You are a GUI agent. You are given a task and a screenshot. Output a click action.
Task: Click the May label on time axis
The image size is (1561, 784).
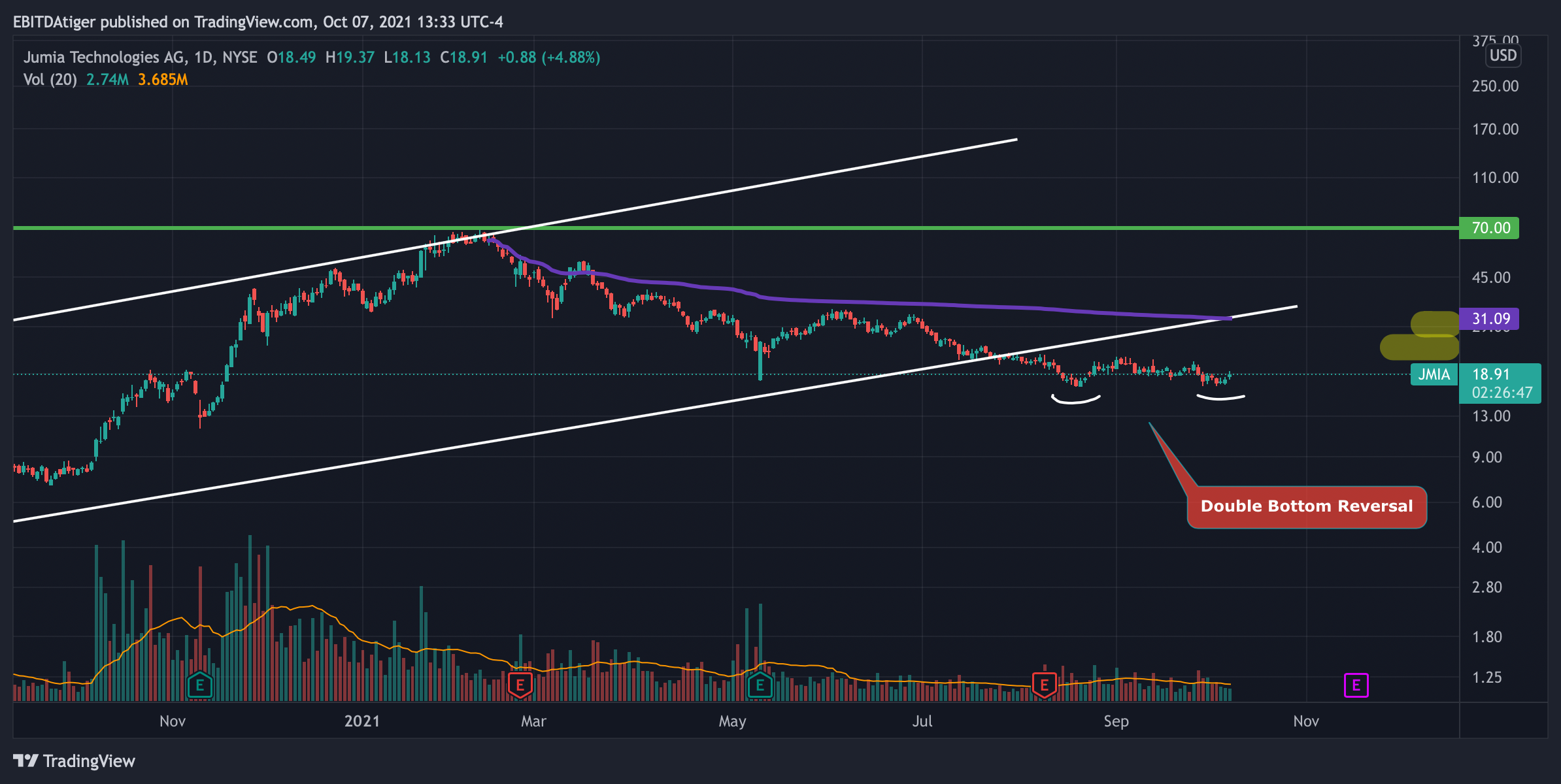732,721
